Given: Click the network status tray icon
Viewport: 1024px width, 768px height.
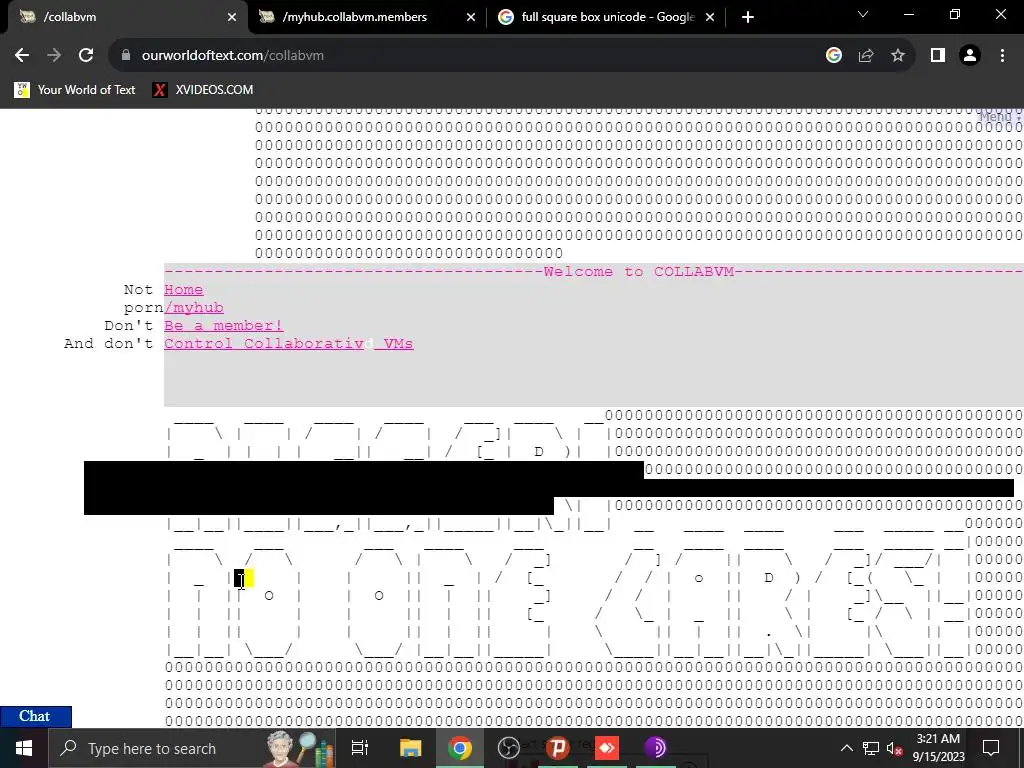Looking at the screenshot, I should [871, 748].
